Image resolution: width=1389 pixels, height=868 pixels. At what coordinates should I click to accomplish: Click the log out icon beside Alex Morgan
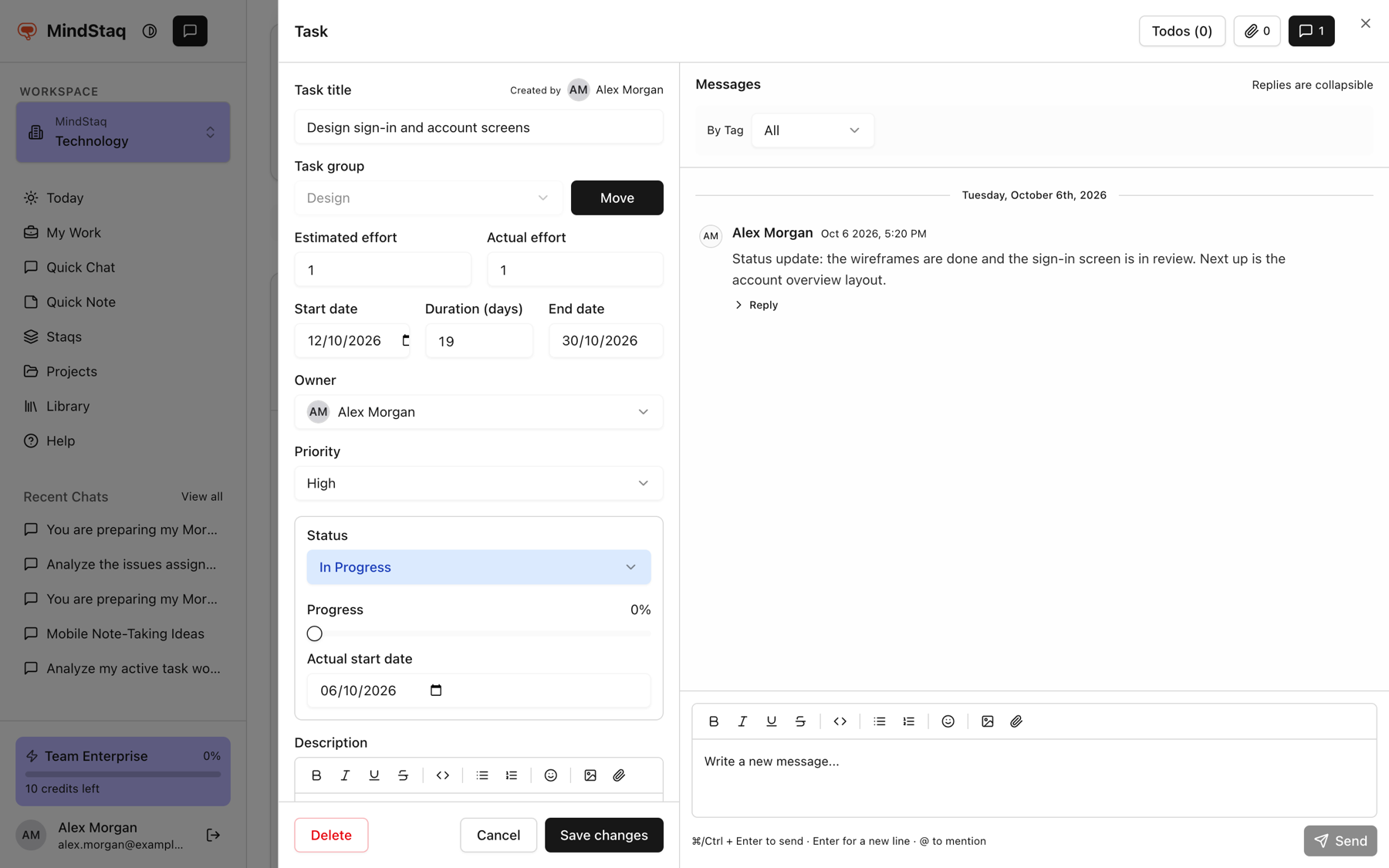(214, 835)
